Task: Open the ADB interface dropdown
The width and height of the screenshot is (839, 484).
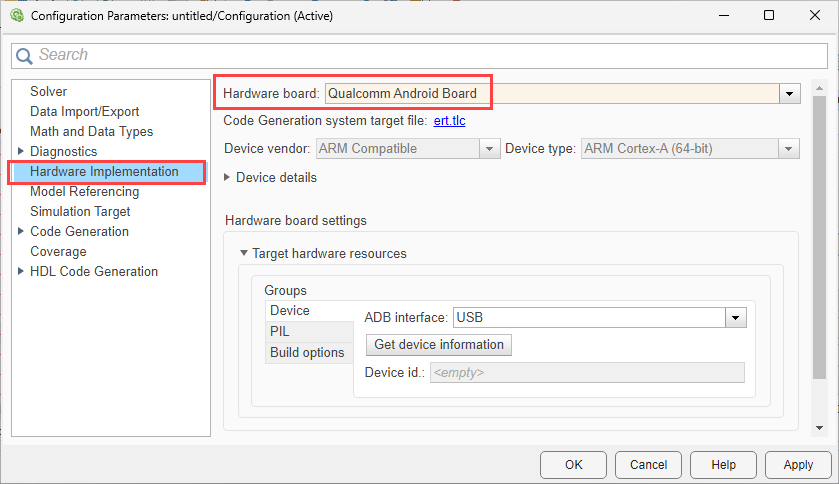Action: tap(736, 318)
